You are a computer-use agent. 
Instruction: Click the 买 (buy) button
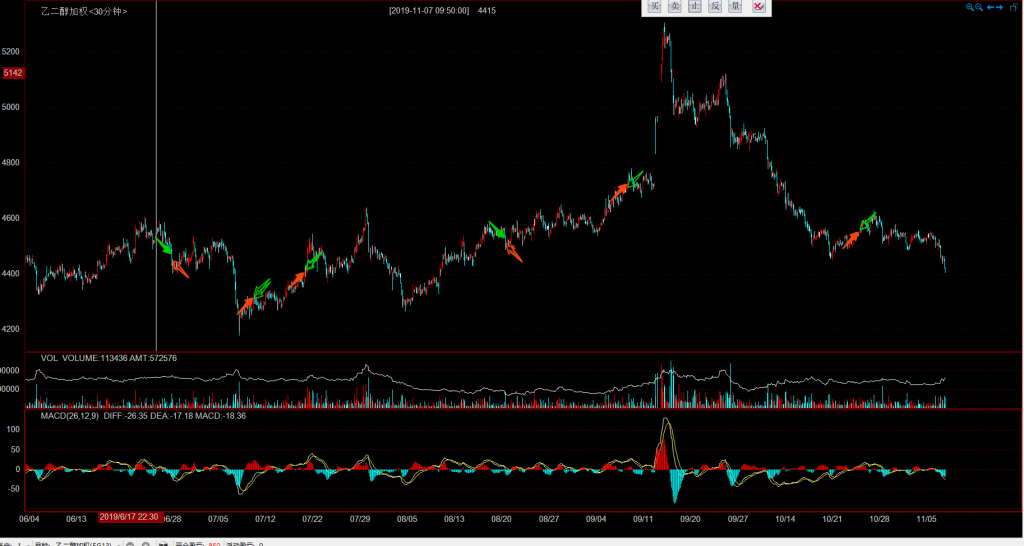(654, 7)
